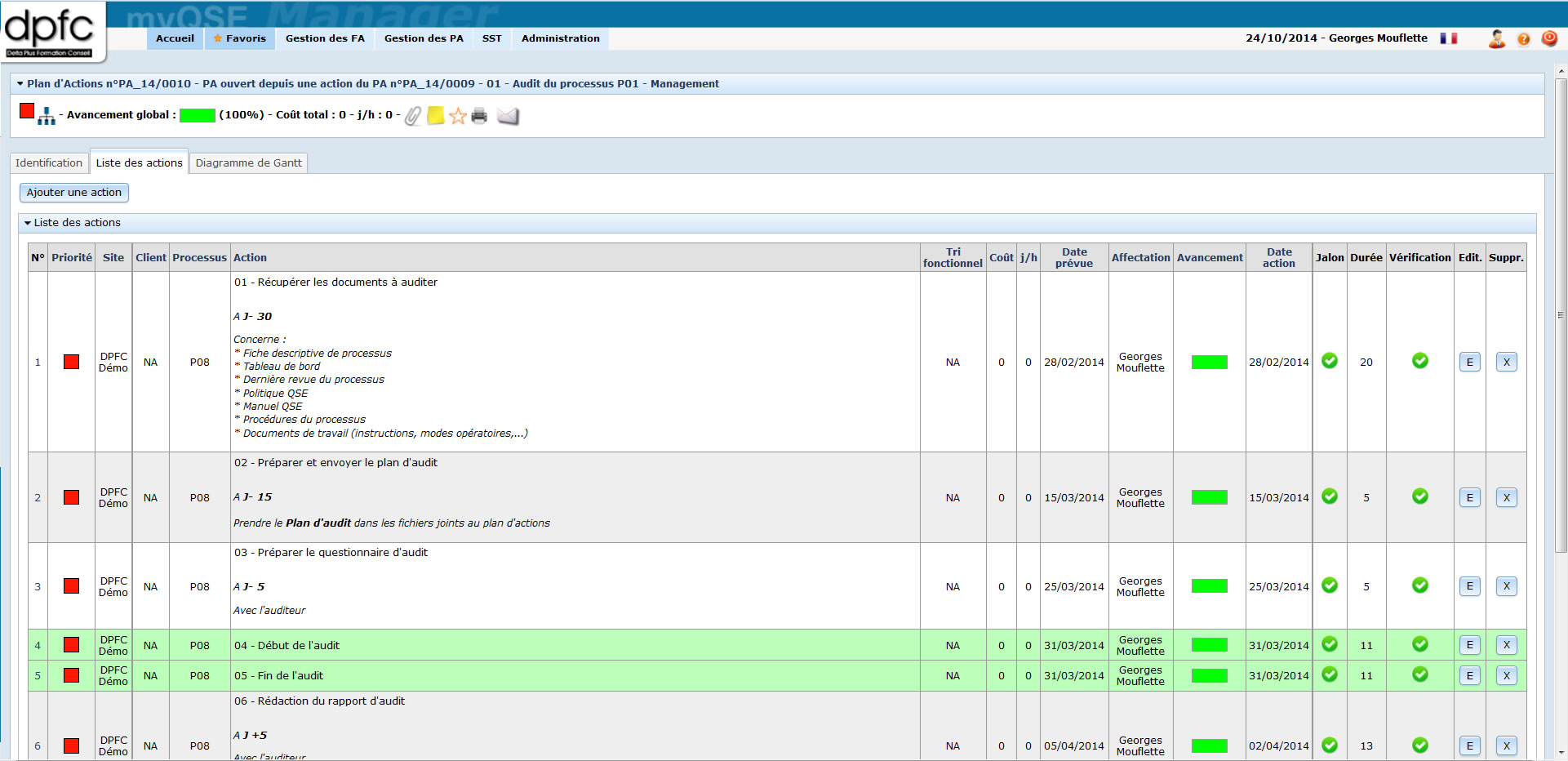Click the orange help question mark icon
The image size is (1568, 761).
pos(1523,39)
